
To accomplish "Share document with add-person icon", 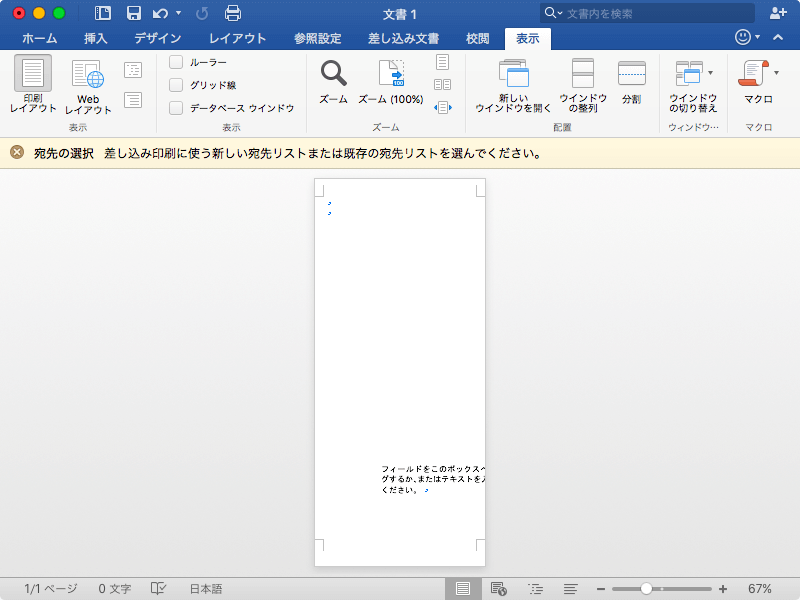I will [778, 13].
